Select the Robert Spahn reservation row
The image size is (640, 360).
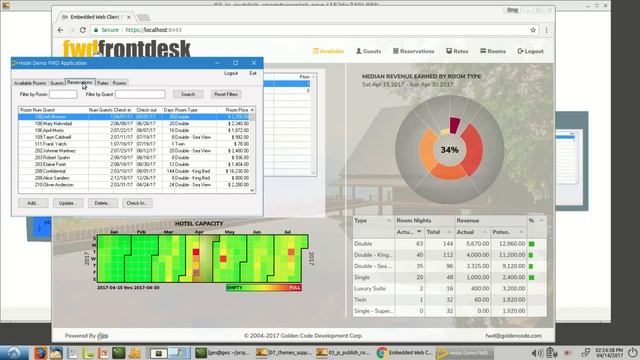(134, 158)
